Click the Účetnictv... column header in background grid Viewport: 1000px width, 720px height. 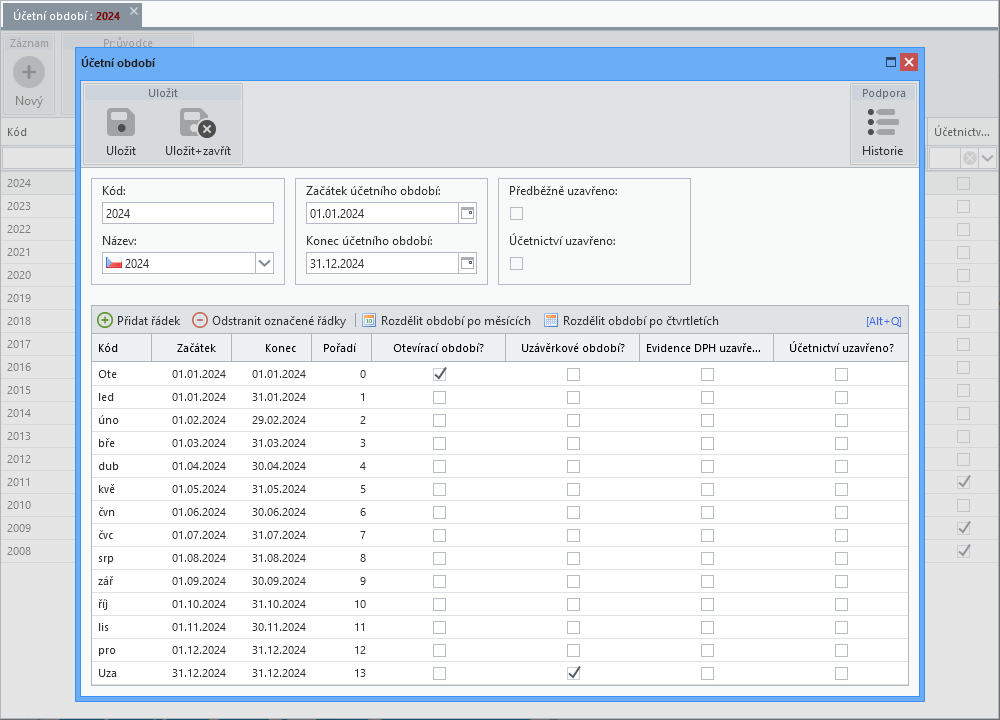pos(962,132)
